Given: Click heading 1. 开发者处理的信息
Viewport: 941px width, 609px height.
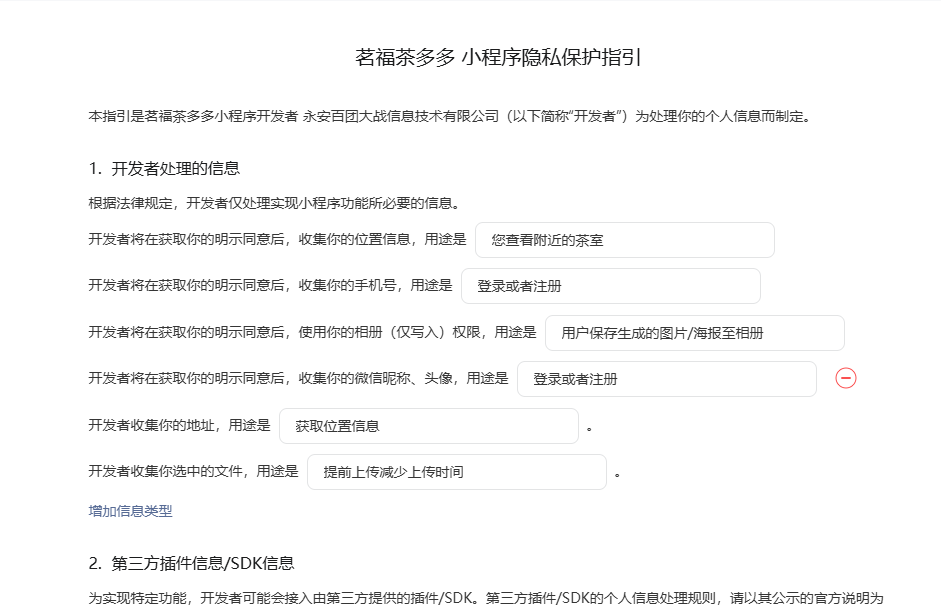Looking at the screenshot, I should click(x=164, y=169).
